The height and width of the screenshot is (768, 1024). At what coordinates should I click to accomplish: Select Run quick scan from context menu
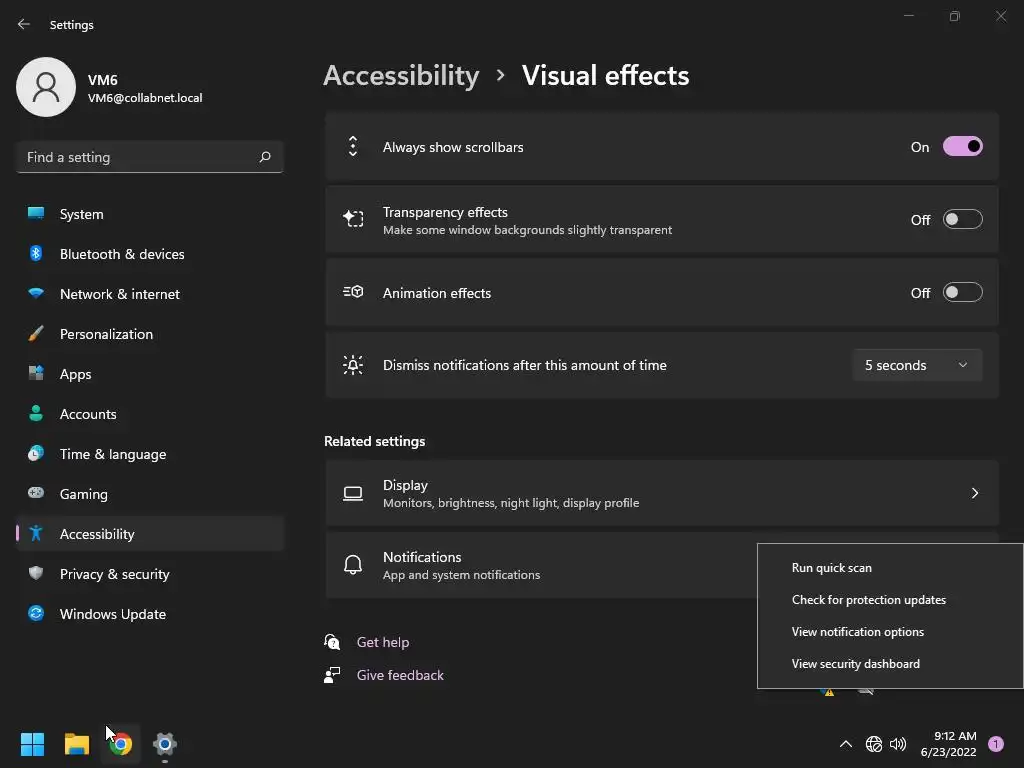point(831,568)
